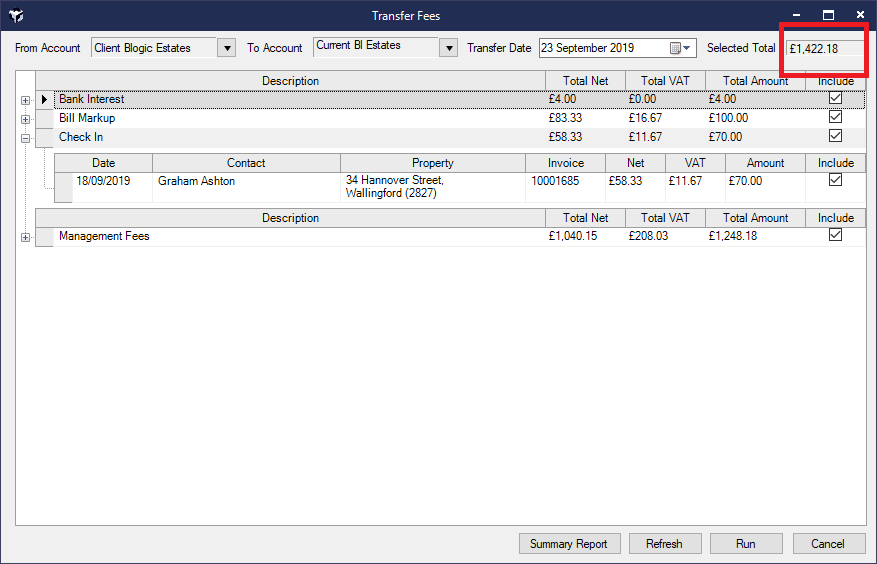Click the Summary Report button
The width and height of the screenshot is (877, 564).
tap(569, 544)
